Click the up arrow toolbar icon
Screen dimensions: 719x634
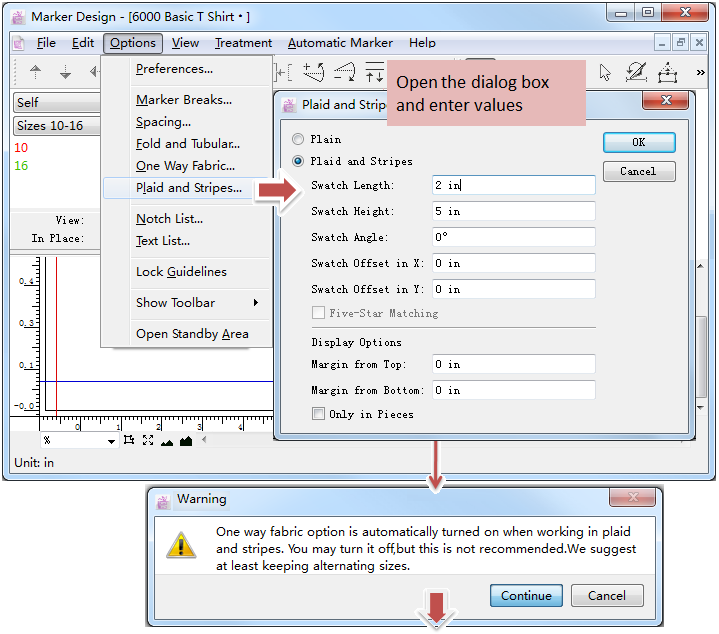pyautogui.click(x=36, y=72)
